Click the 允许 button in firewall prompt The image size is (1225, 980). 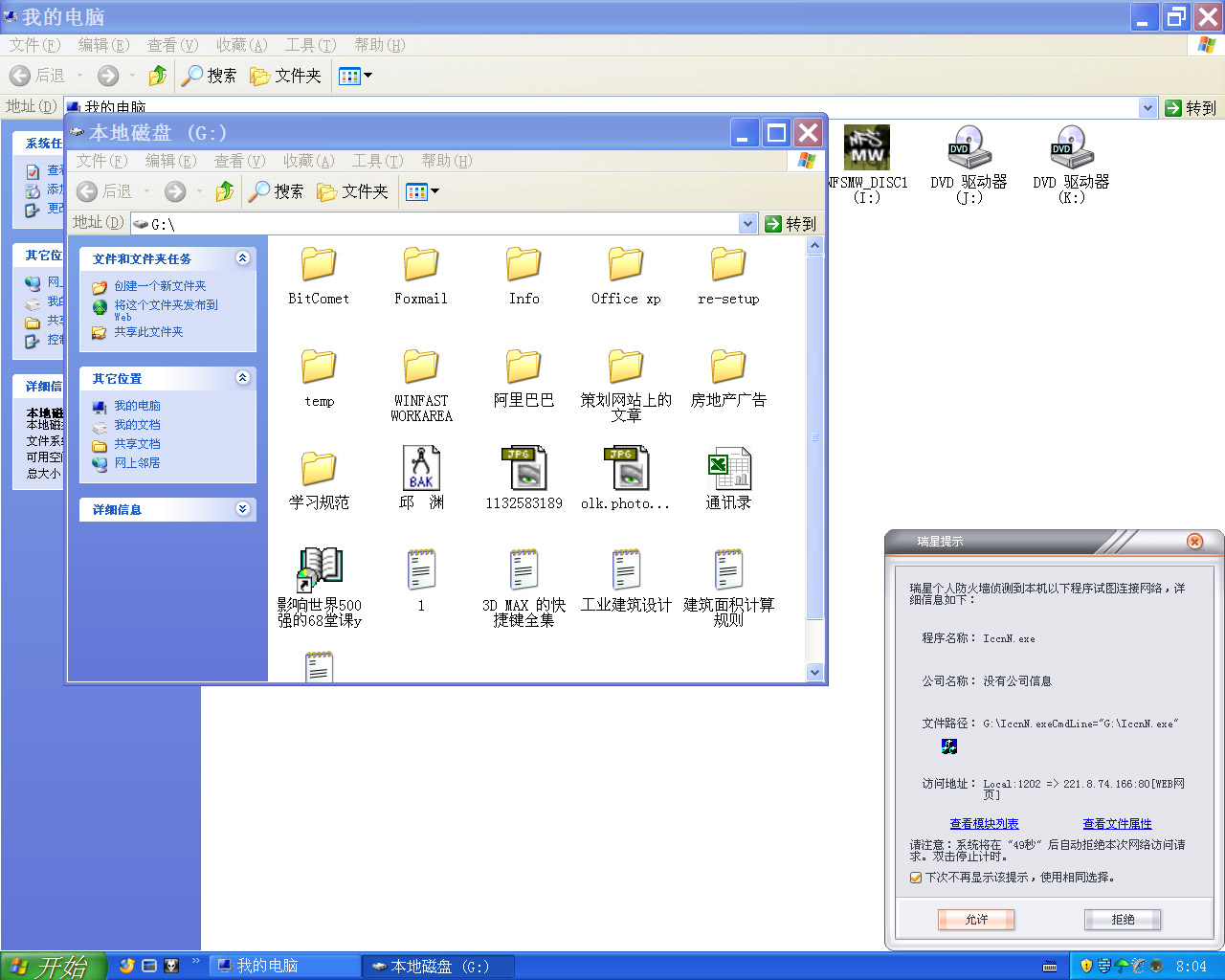point(975,920)
